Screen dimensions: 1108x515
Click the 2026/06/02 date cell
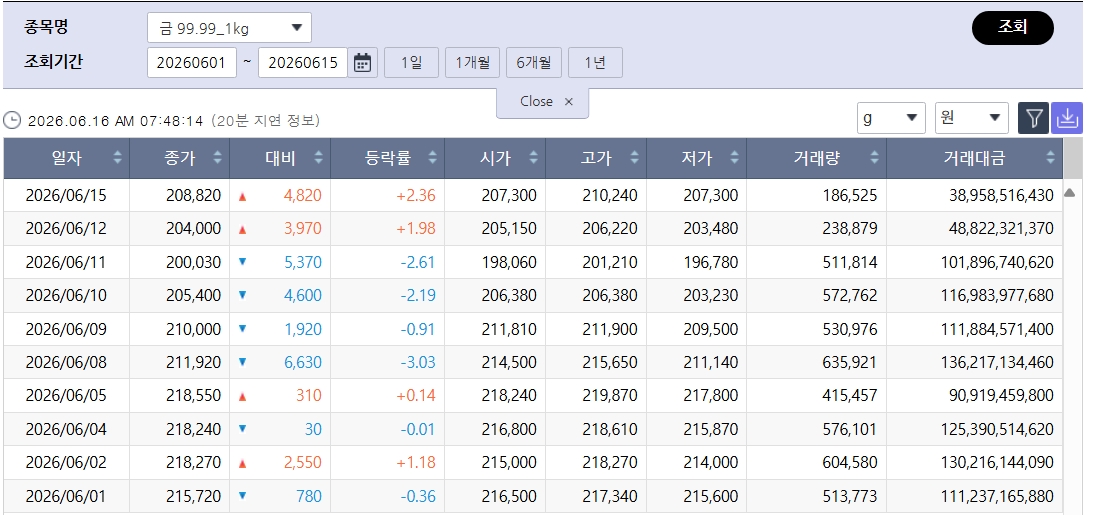pos(66,463)
